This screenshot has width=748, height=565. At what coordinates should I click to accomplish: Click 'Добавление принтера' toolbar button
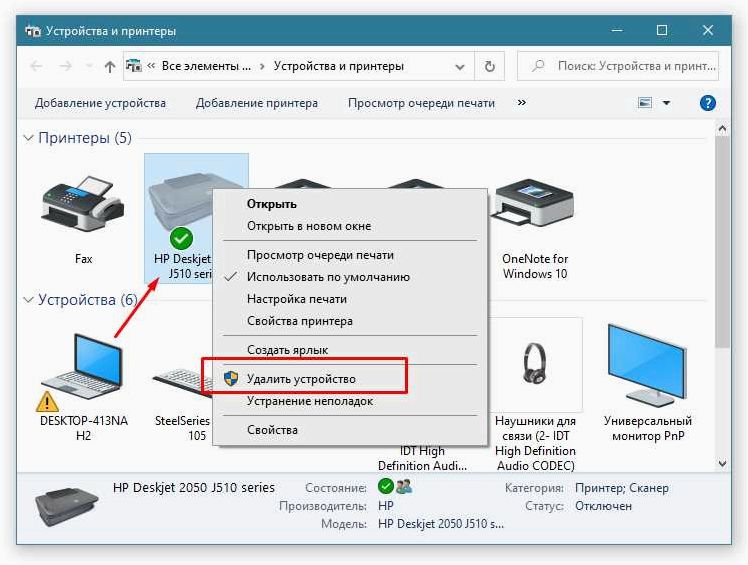[x=257, y=103]
